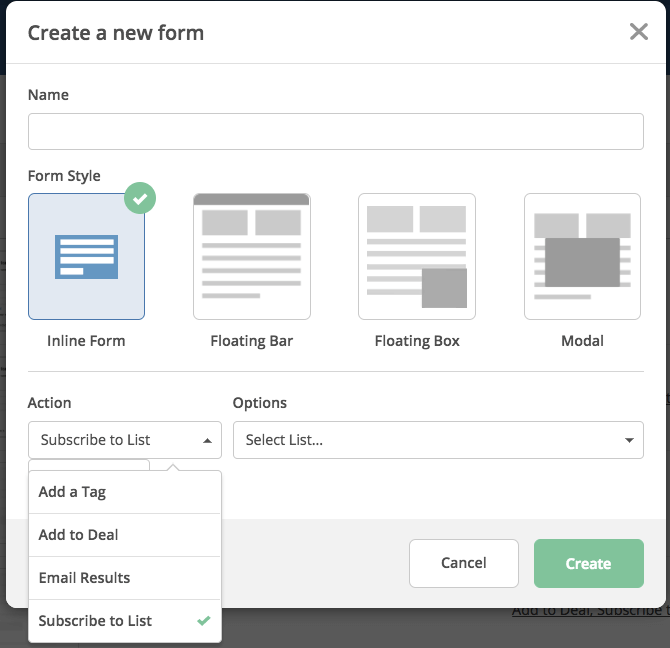This screenshot has height=648, width=670.
Task: Click the Cancel button
Action: click(x=464, y=563)
